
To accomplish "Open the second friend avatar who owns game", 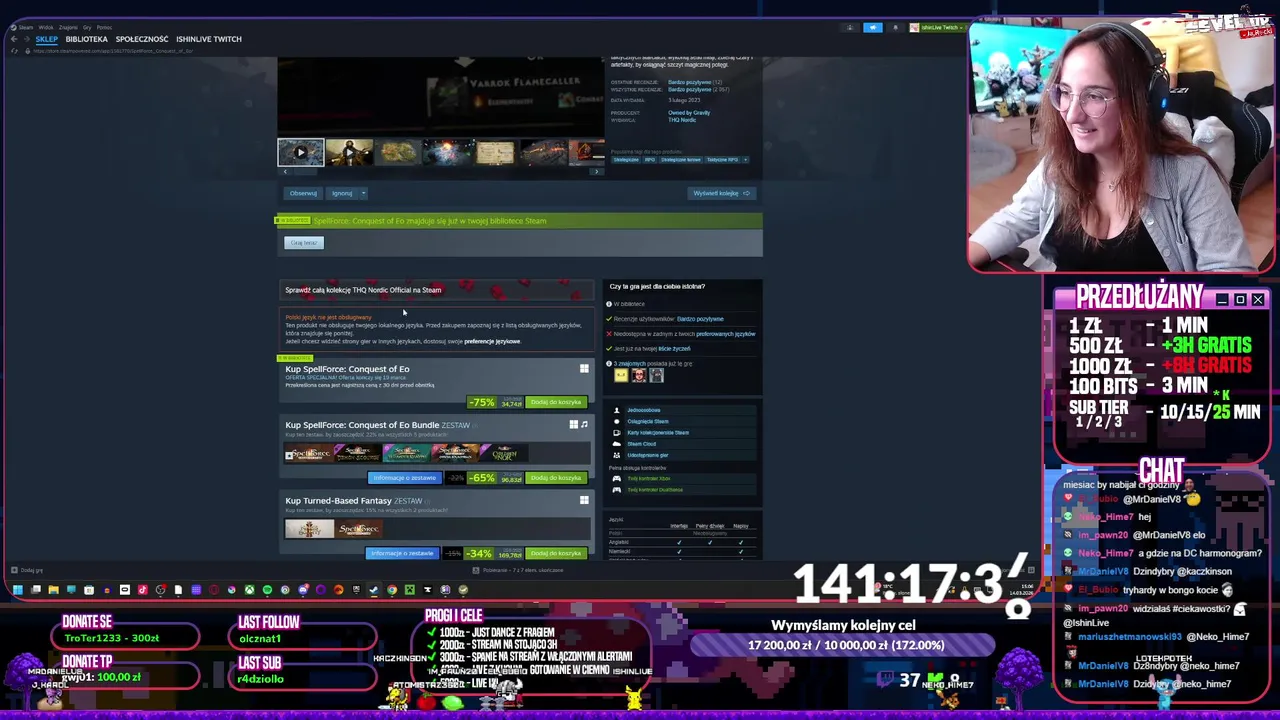I will (x=639, y=375).
